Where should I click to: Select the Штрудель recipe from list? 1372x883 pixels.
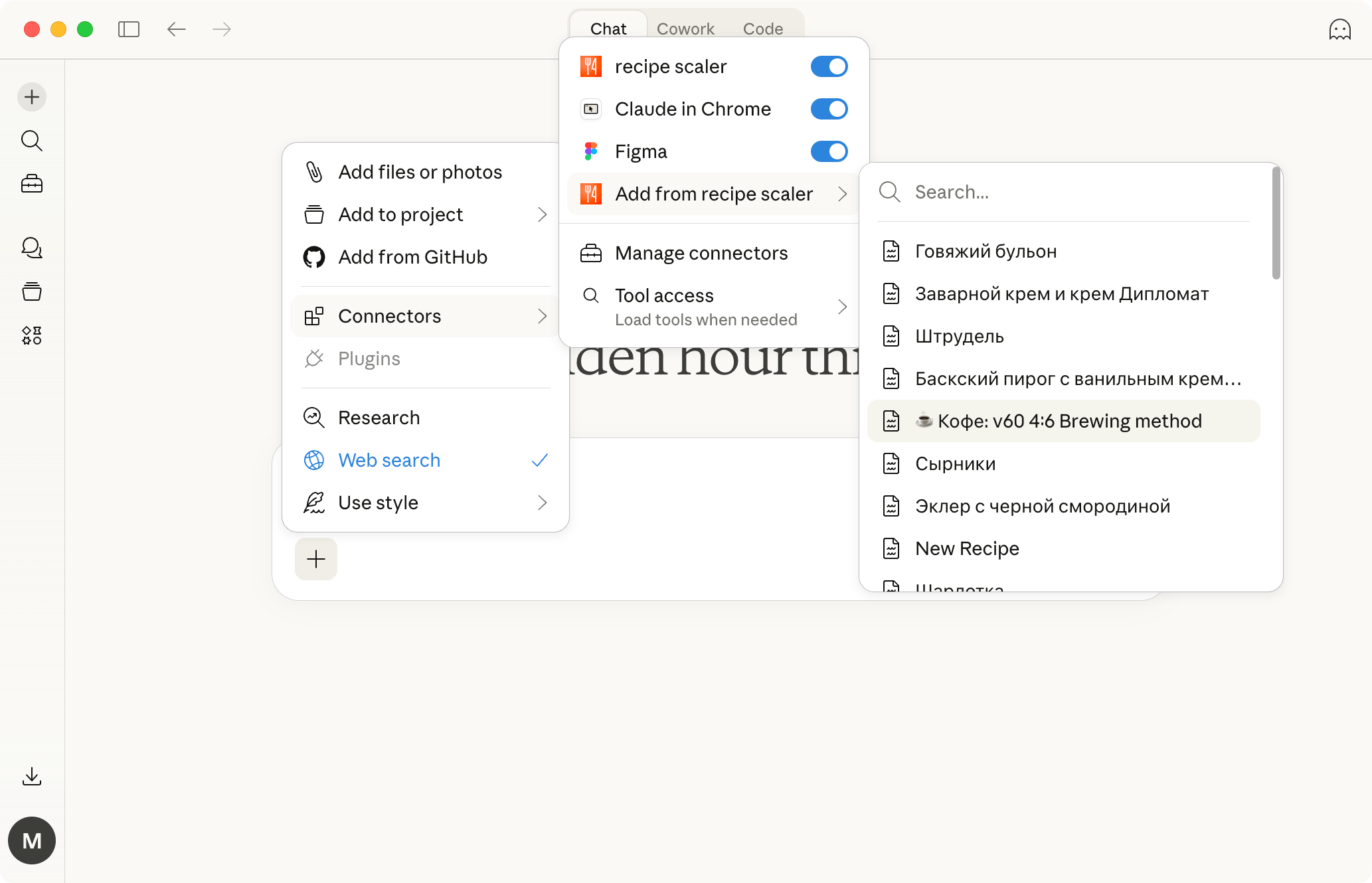click(x=959, y=336)
